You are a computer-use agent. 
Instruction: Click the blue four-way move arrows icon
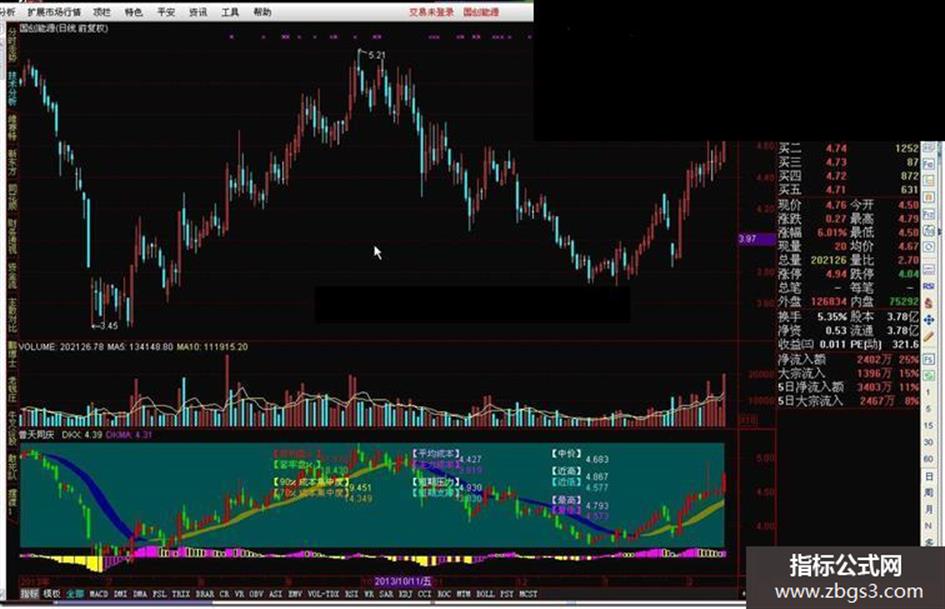(x=928, y=320)
